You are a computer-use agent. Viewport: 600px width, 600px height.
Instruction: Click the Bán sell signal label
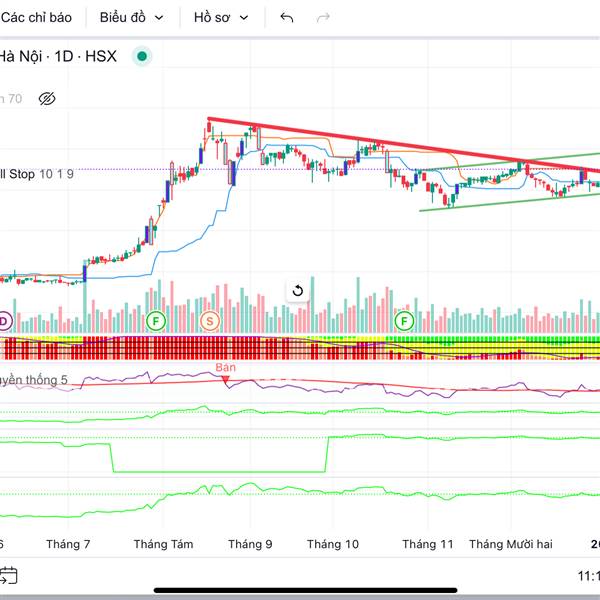pos(225,368)
